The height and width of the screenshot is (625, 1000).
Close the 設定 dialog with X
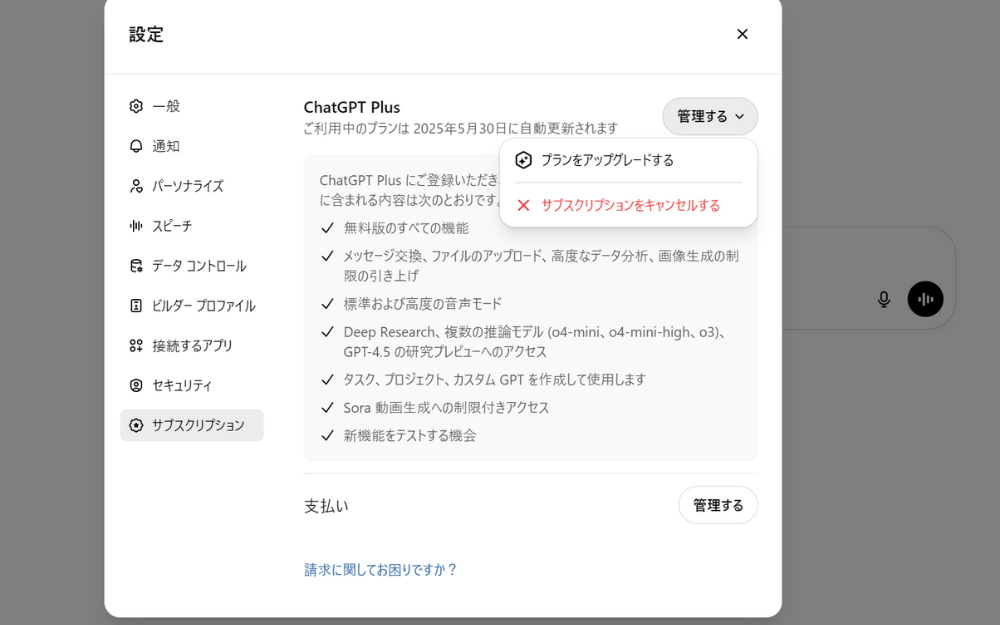[x=742, y=34]
